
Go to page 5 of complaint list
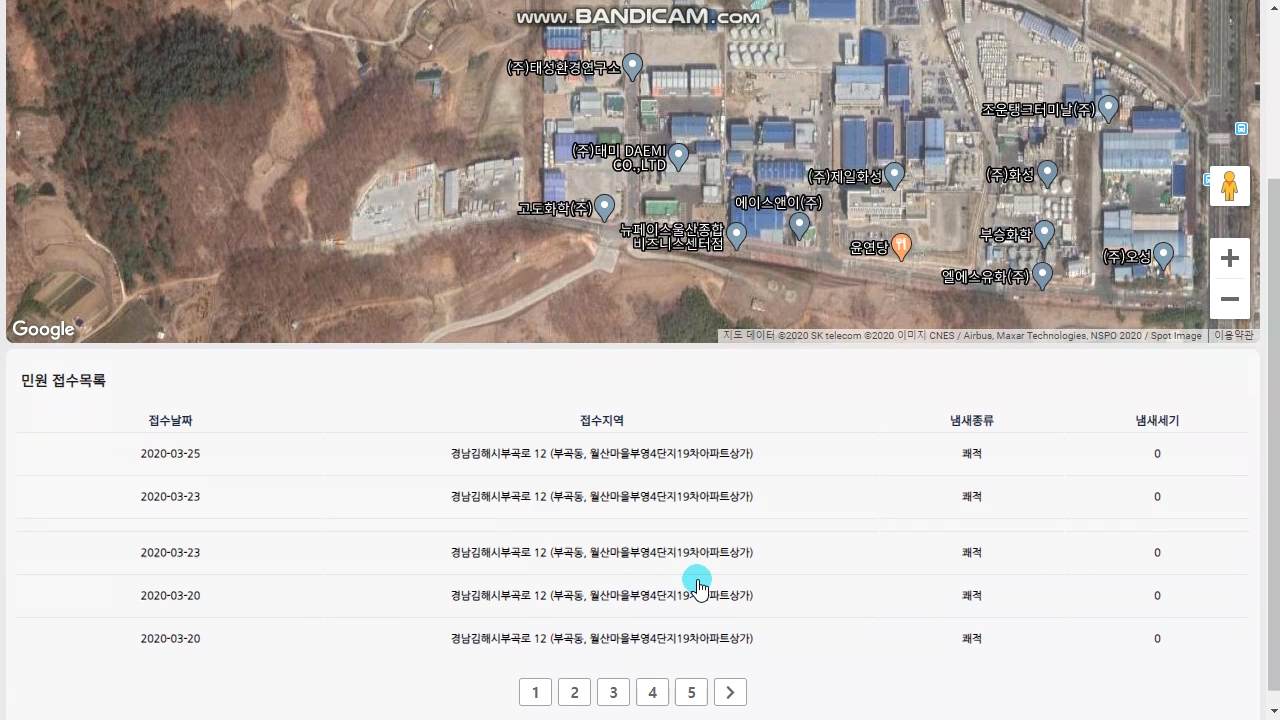click(691, 692)
